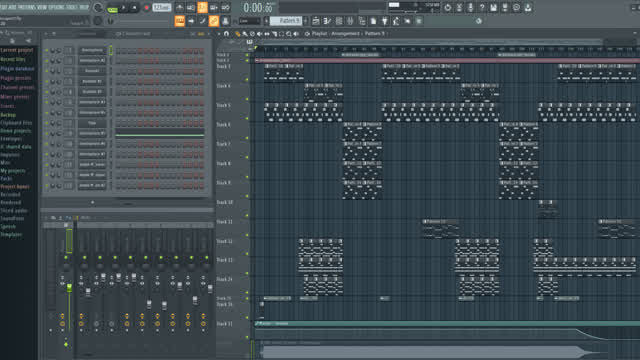Click the tempo BPM field
Viewport: 640px width, 360px height.
pos(162,7)
